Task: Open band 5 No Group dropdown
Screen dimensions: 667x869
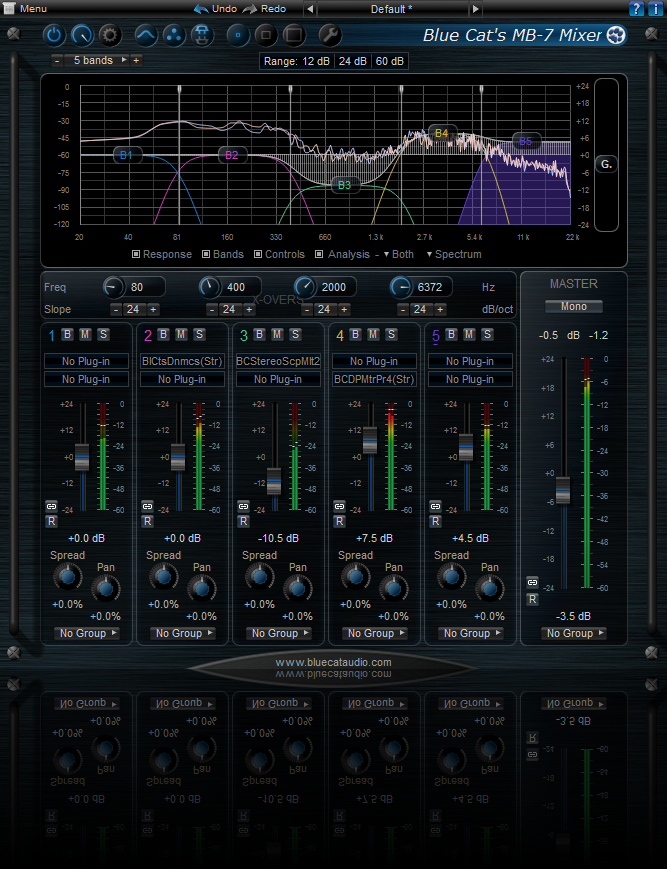Action: 470,633
